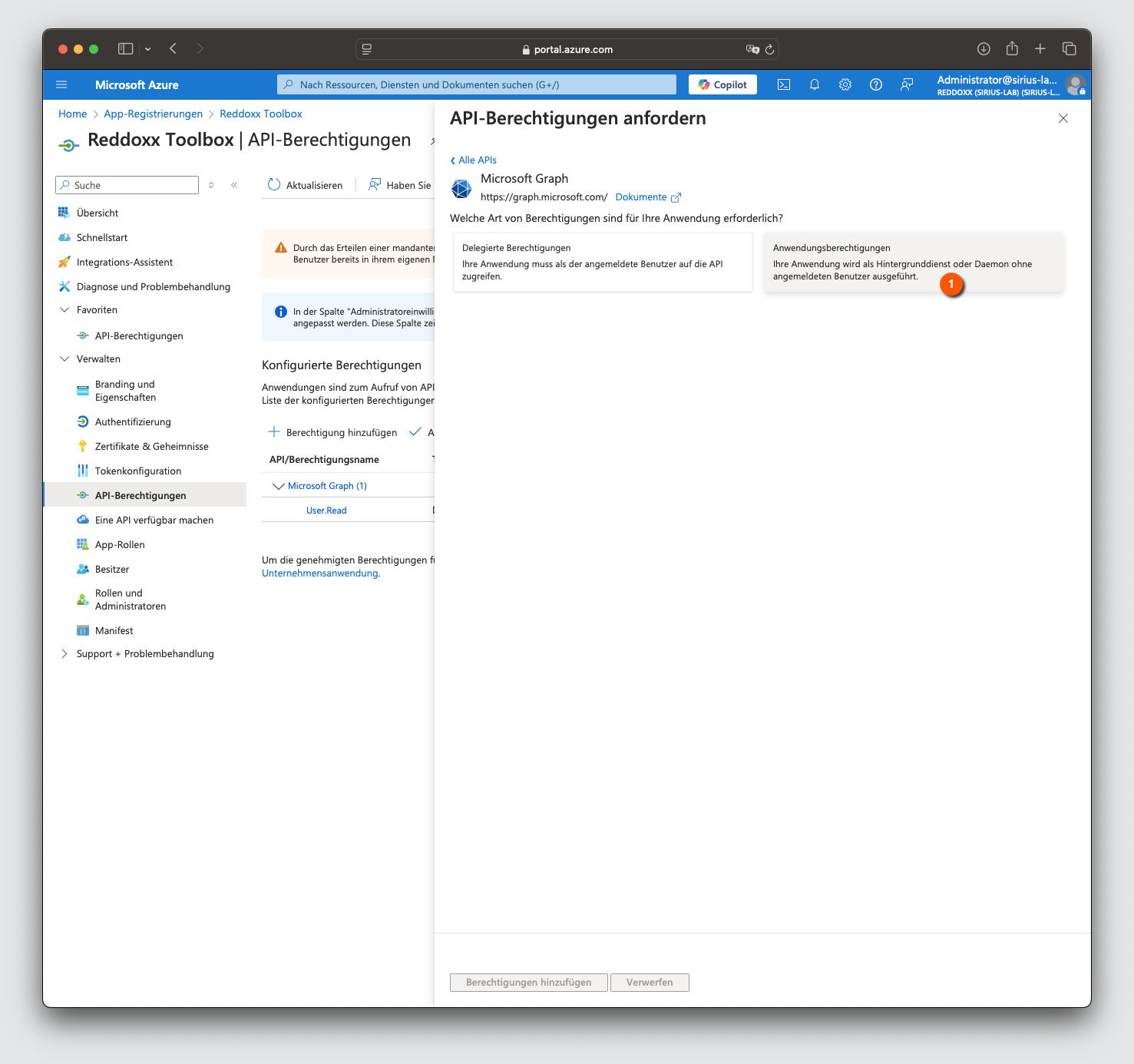The image size is (1134, 1064).
Task: Toggle sidebar expand/collapse sort arrows
Action: point(211,185)
